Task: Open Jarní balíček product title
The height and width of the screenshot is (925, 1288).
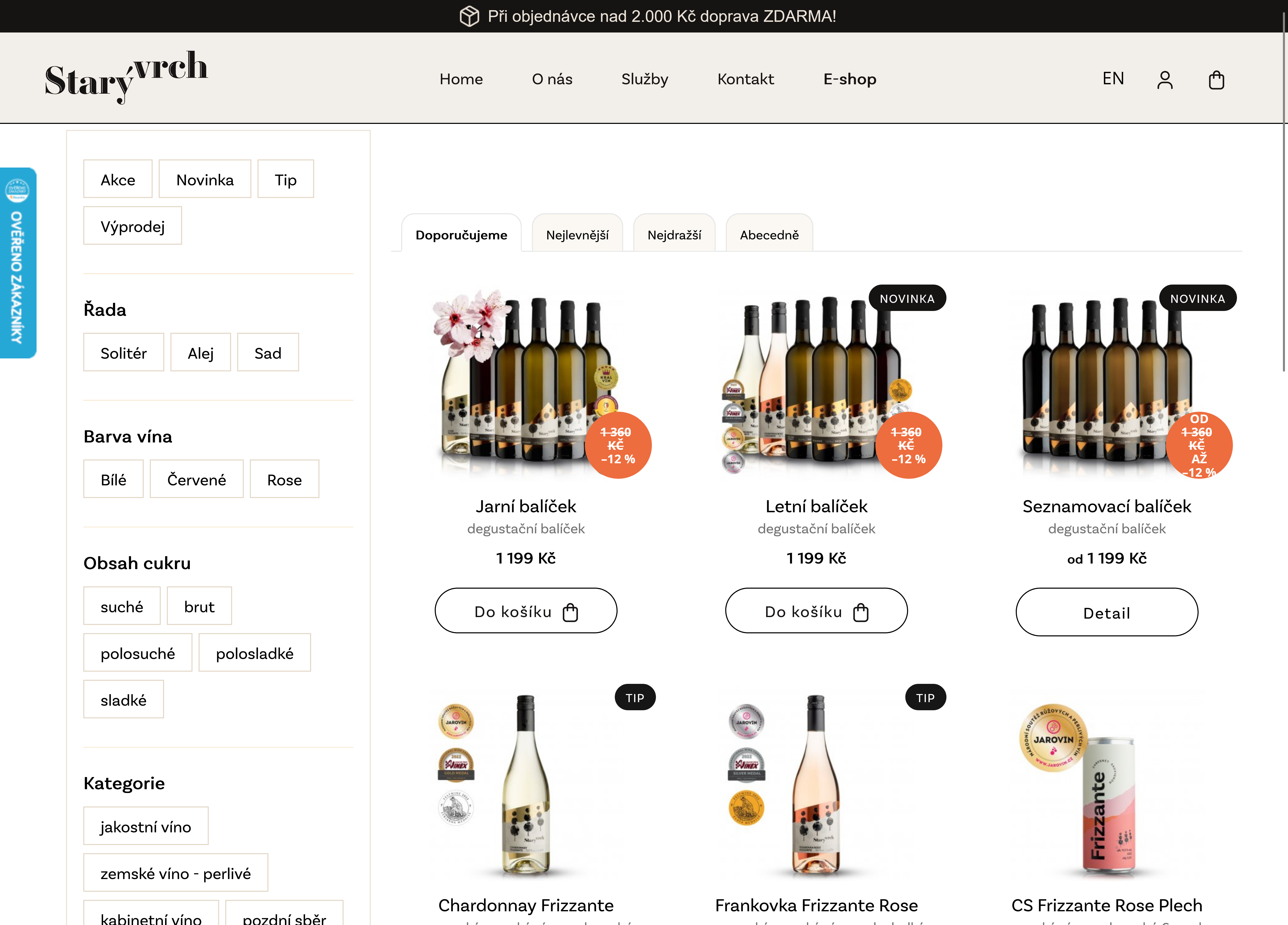Action: coord(526,506)
